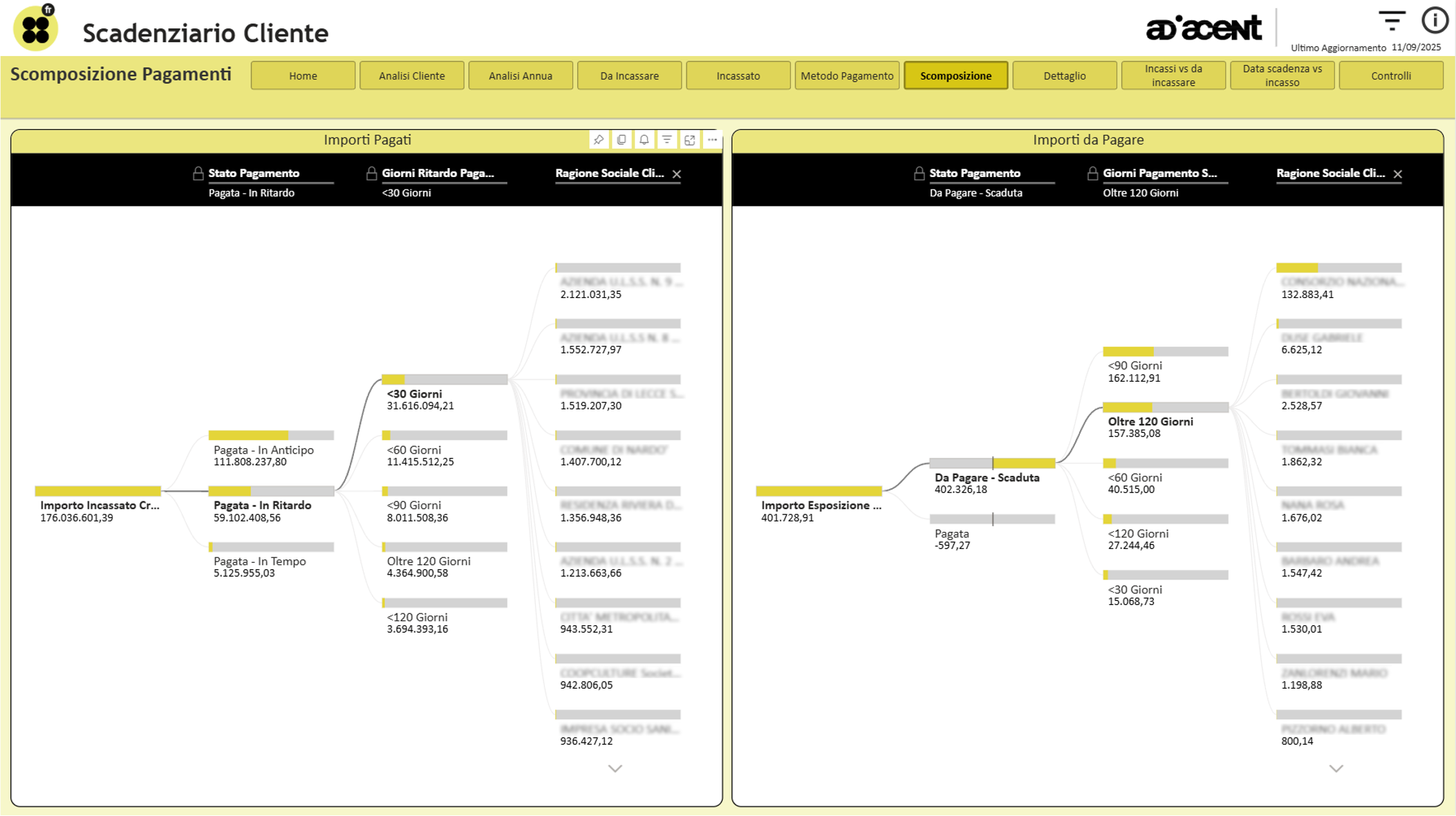Open filters on the Importi Pagati visual

(x=667, y=140)
